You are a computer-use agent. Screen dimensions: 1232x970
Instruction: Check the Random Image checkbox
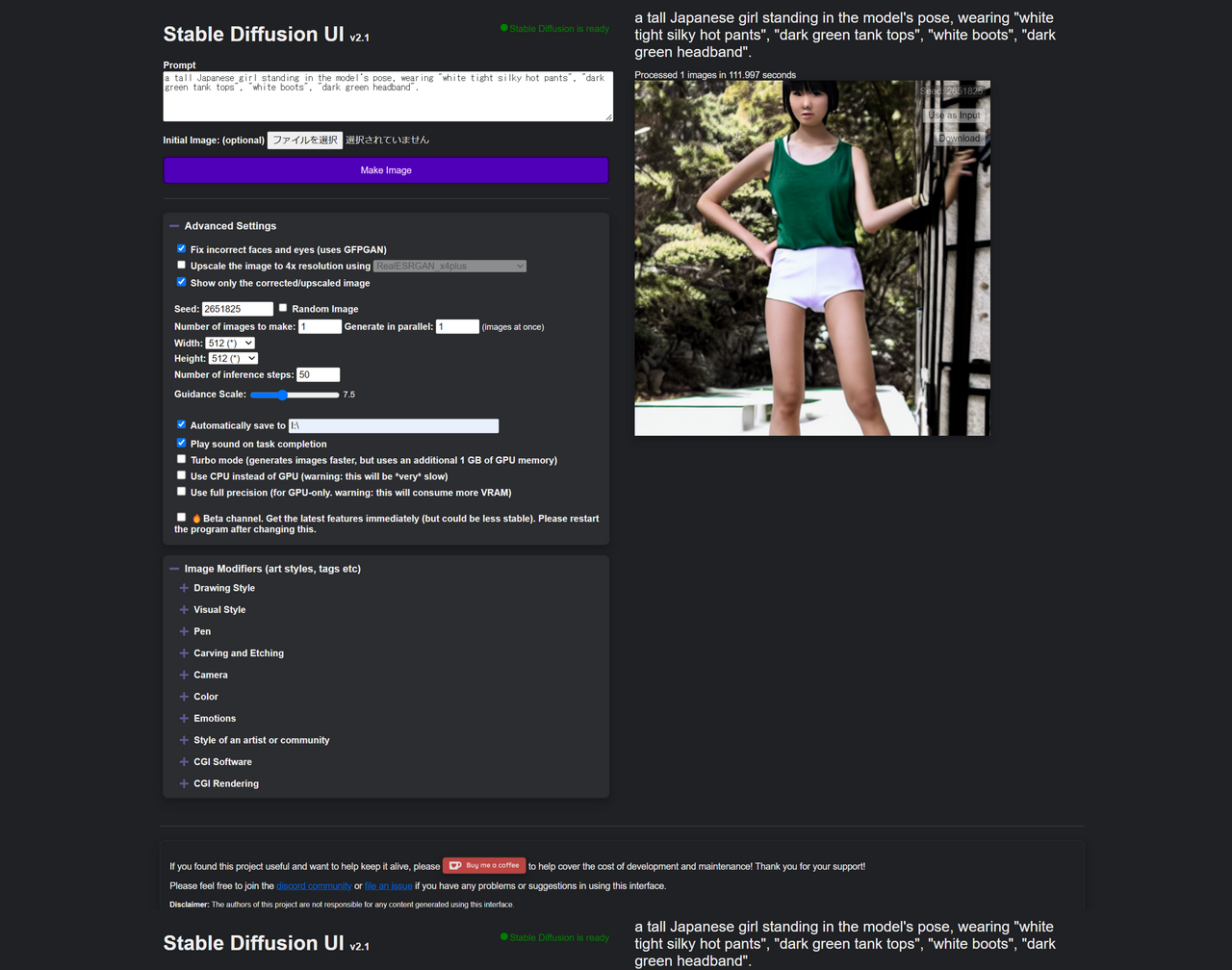pos(283,308)
